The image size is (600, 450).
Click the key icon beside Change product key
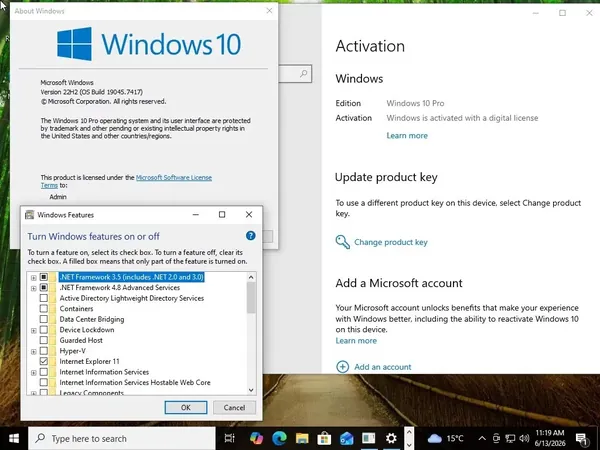click(x=342, y=242)
